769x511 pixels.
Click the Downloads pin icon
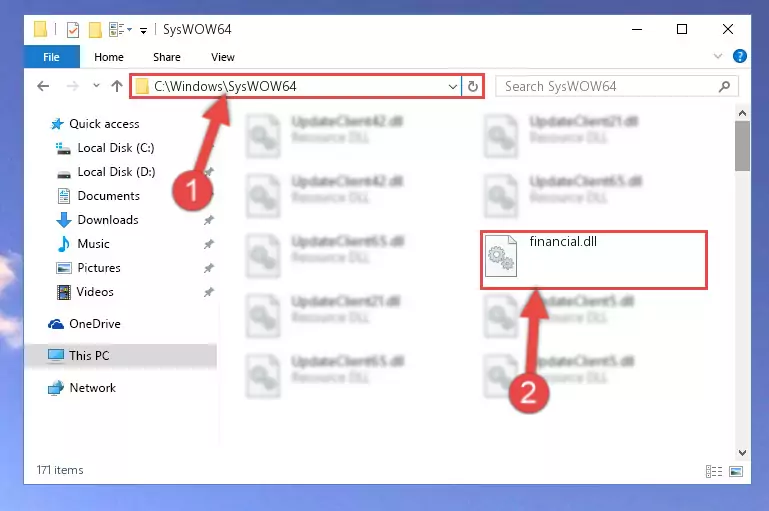pos(209,220)
